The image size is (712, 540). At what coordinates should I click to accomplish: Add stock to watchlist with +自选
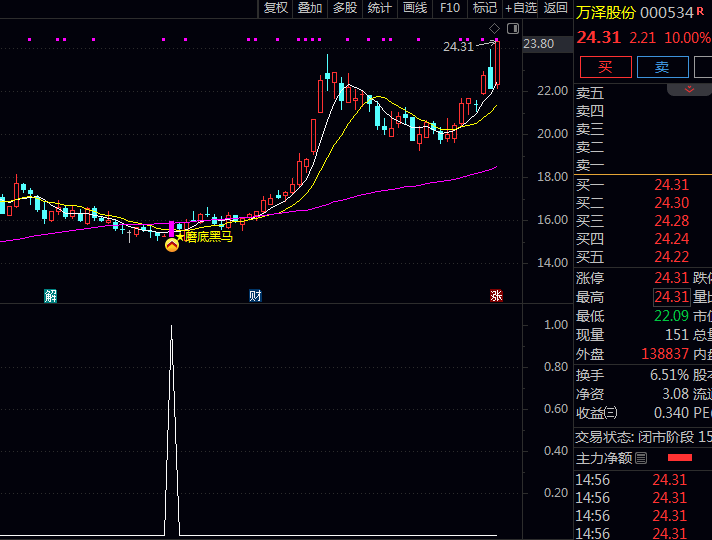click(x=519, y=8)
